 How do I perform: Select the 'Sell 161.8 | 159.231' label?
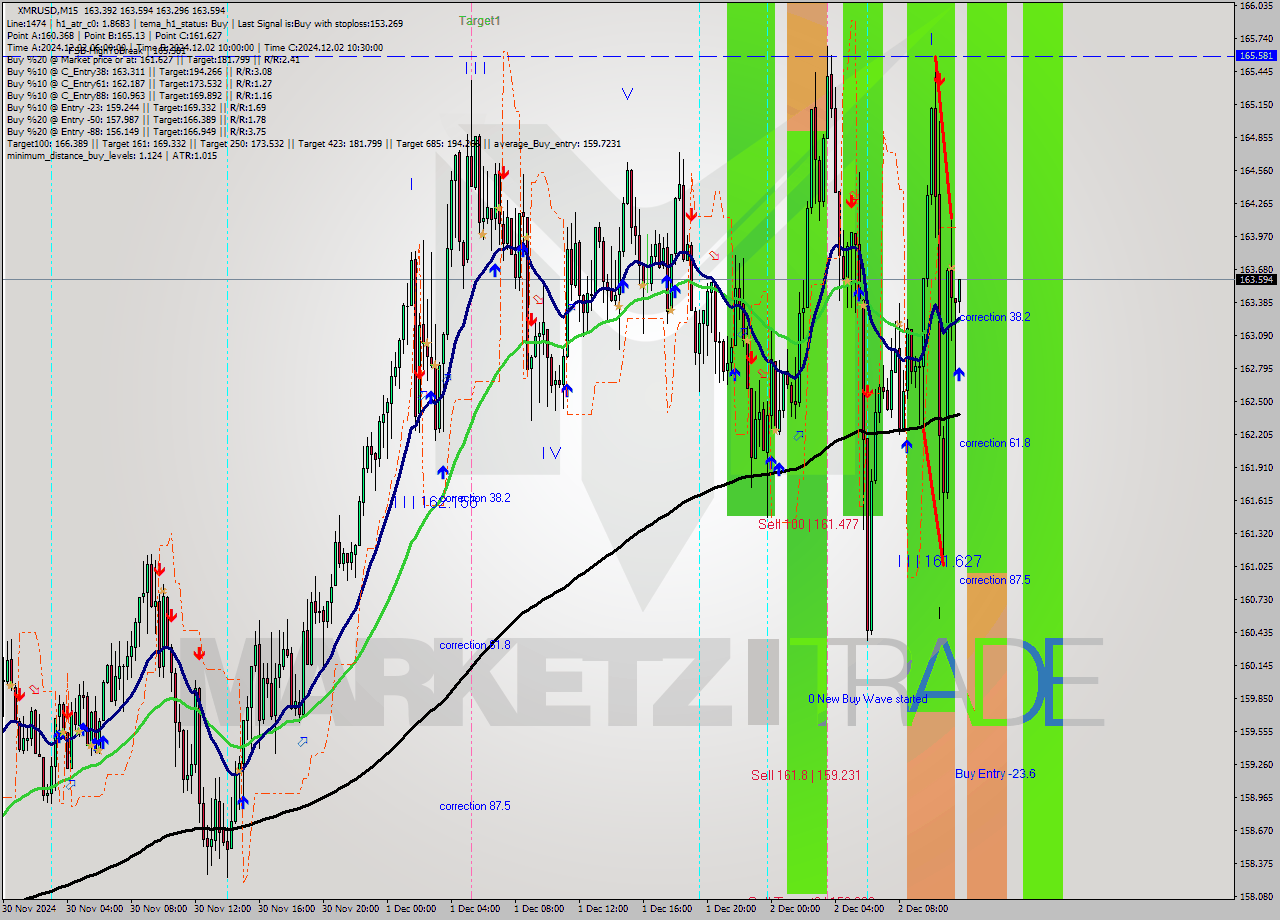click(x=806, y=775)
